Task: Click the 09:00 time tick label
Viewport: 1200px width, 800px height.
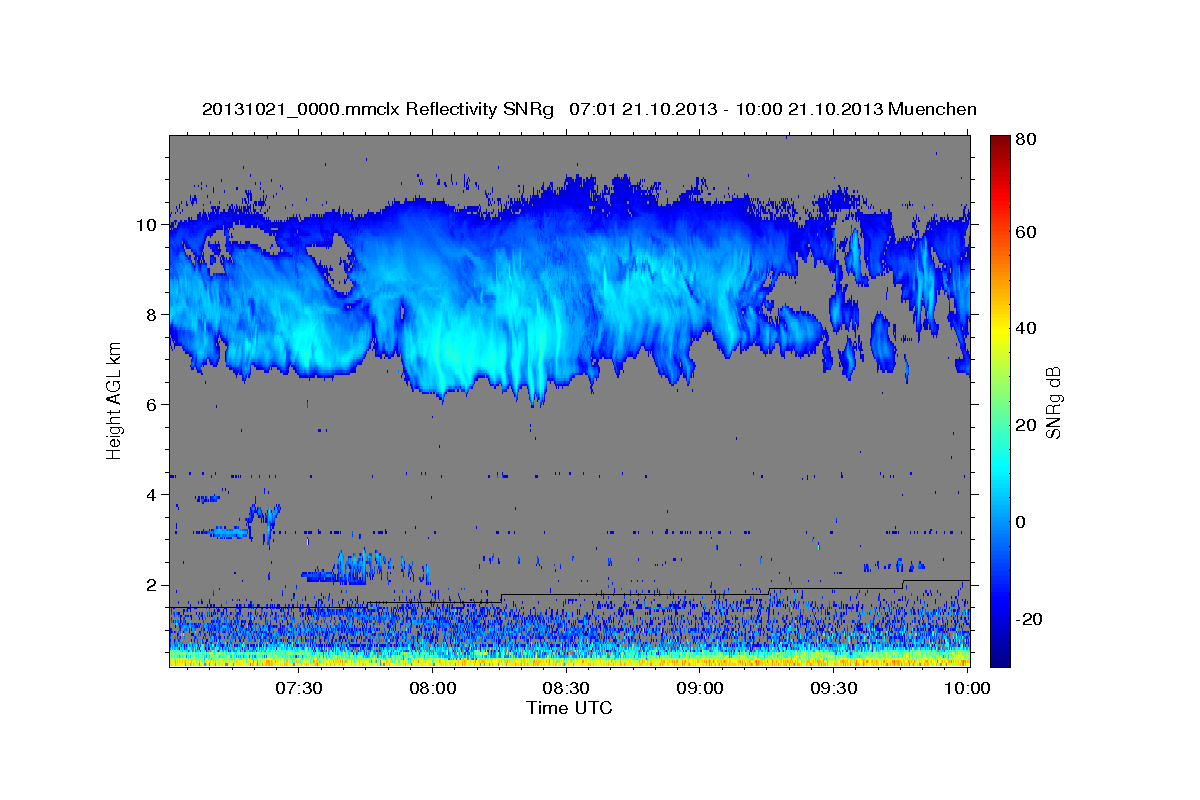Action: (699, 688)
